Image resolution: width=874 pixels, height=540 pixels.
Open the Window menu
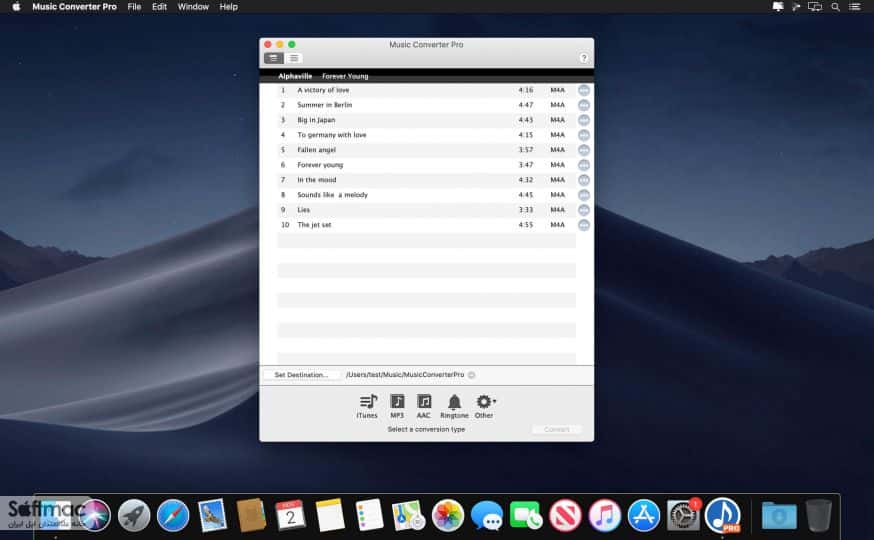pyautogui.click(x=193, y=7)
